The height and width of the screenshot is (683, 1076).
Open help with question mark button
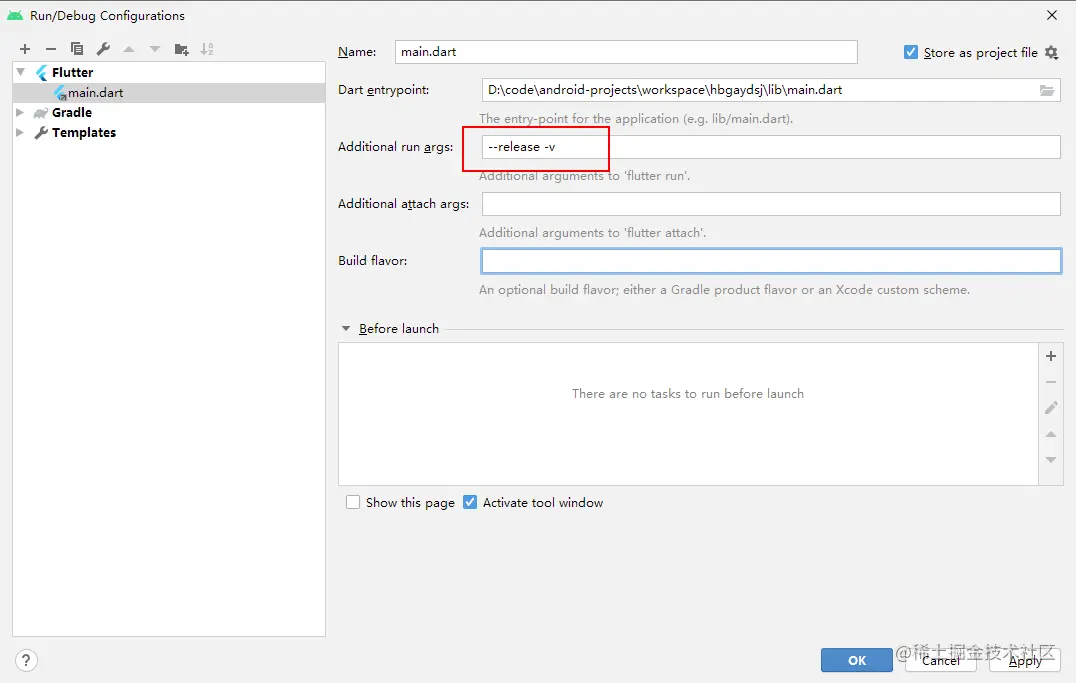click(25, 660)
